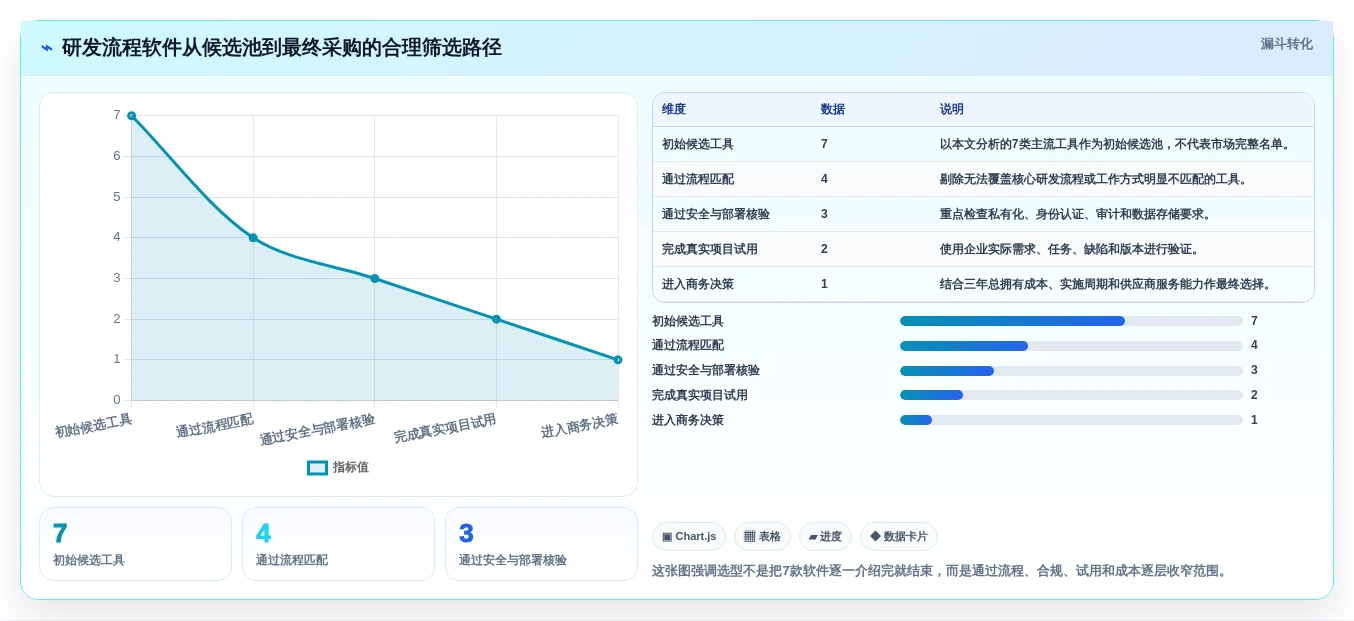
Task: Click the 通过安全与部署核验 progress bar
Action: coord(1071,371)
